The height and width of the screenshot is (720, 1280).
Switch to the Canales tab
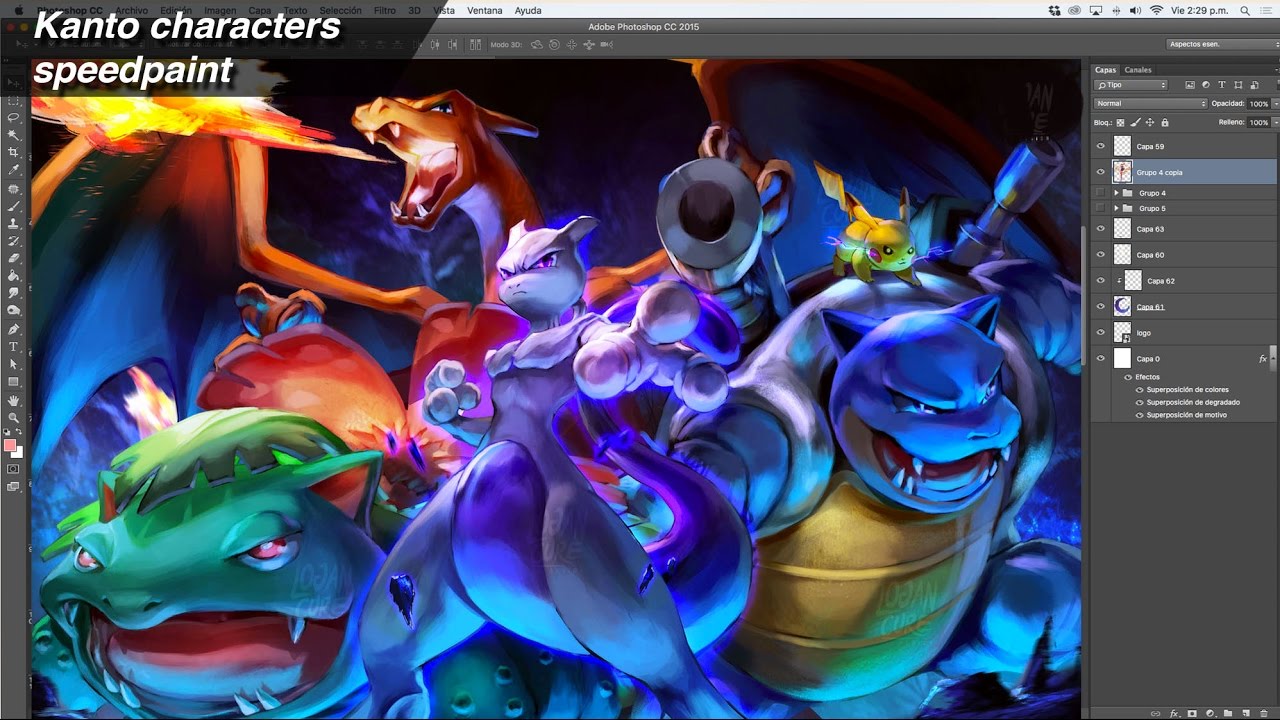(x=1138, y=70)
